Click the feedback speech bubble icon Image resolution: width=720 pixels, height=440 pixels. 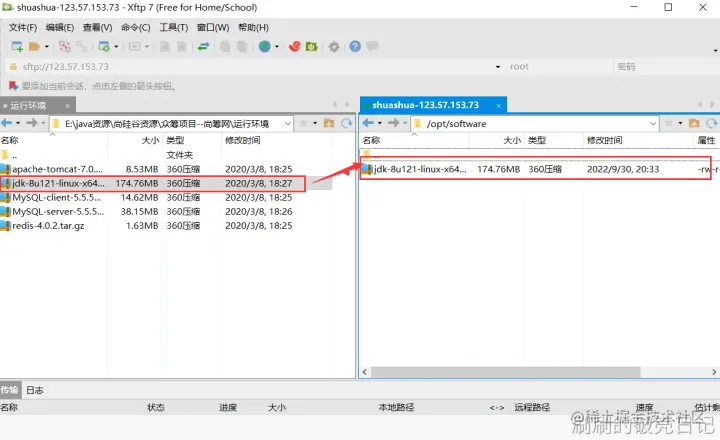[x=372, y=46]
